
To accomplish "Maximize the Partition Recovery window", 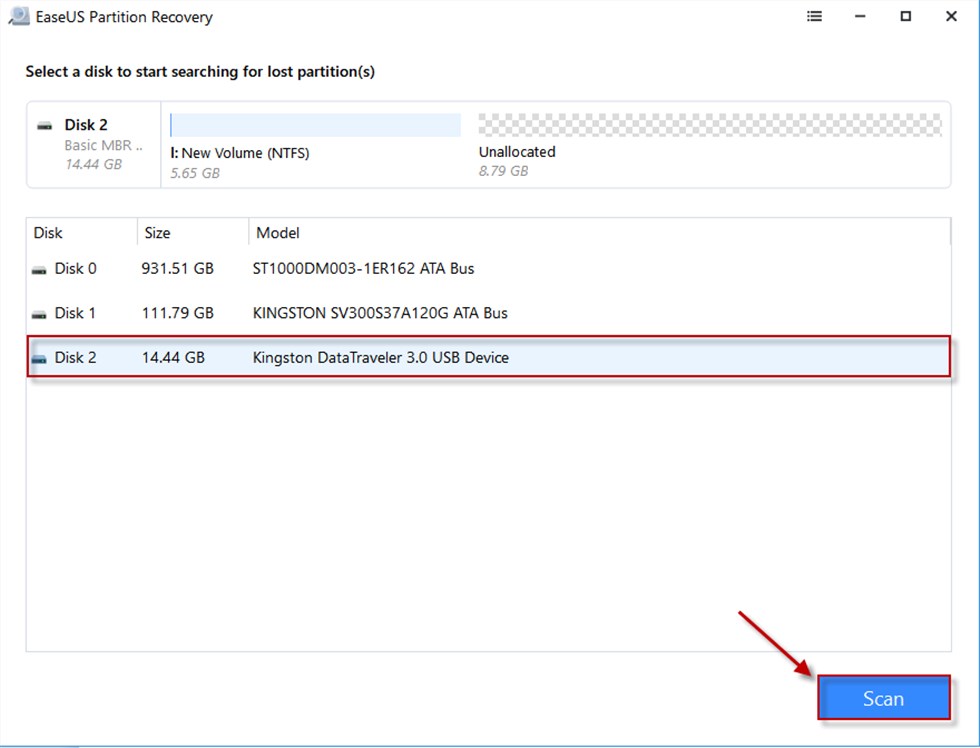I will tap(905, 17).
